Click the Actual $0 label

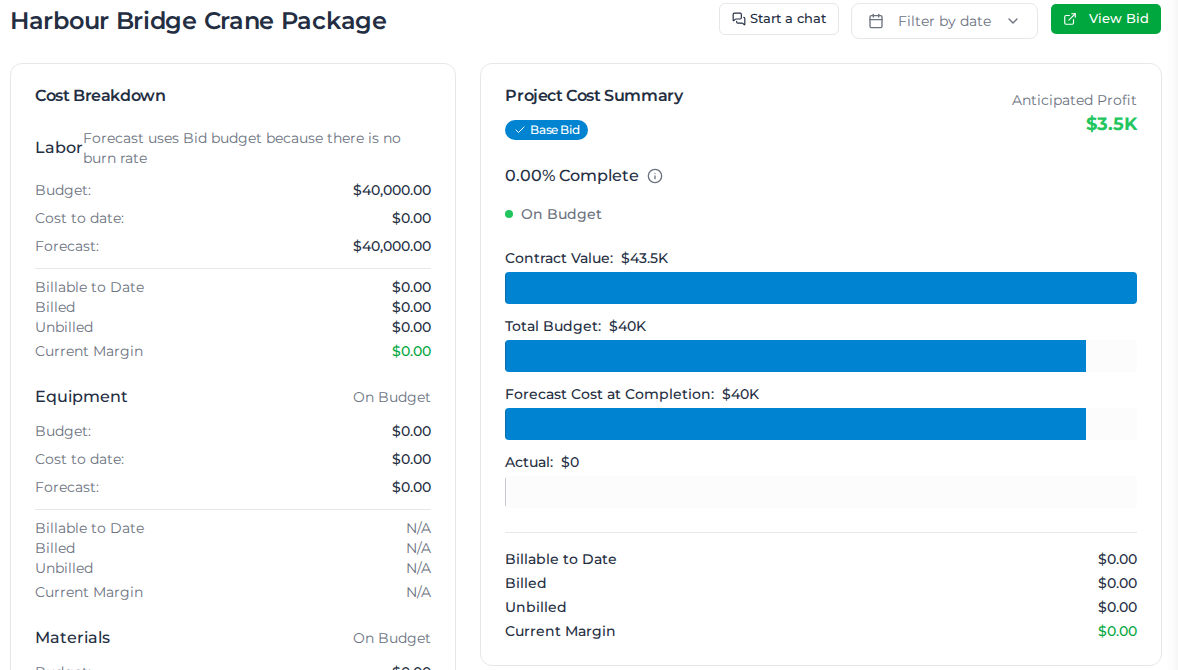[x=542, y=462]
